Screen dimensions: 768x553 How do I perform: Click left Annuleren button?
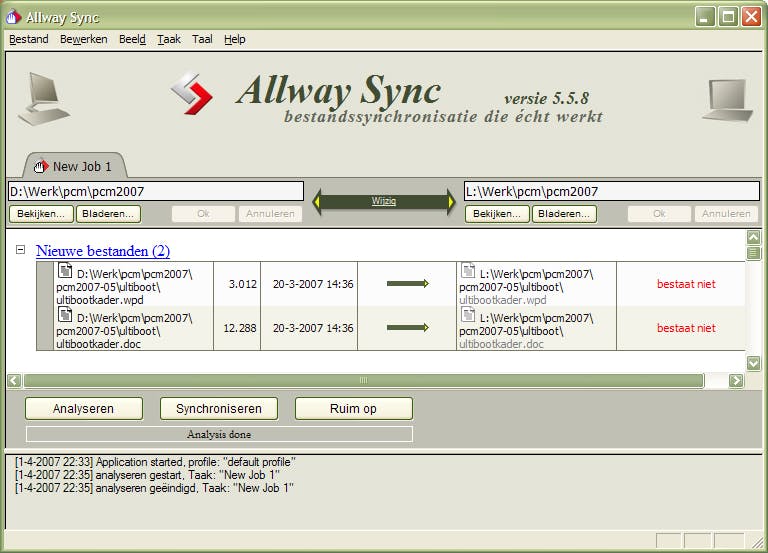click(270, 214)
